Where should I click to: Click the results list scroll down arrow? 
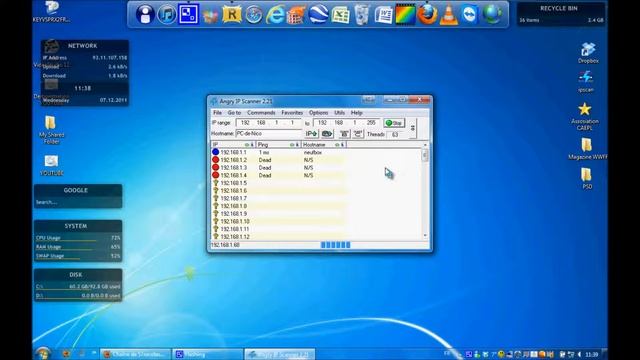click(425, 236)
